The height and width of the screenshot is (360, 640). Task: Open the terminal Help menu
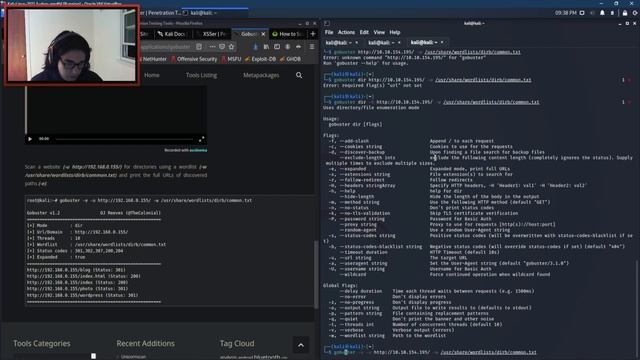395,32
